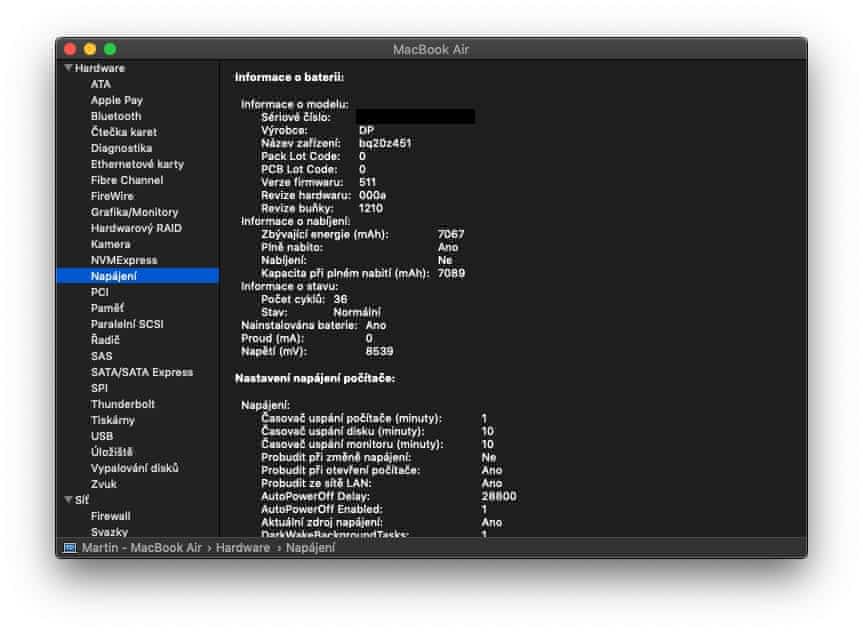Select USB in the sidebar
This screenshot has width=863, height=632.
point(102,436)
